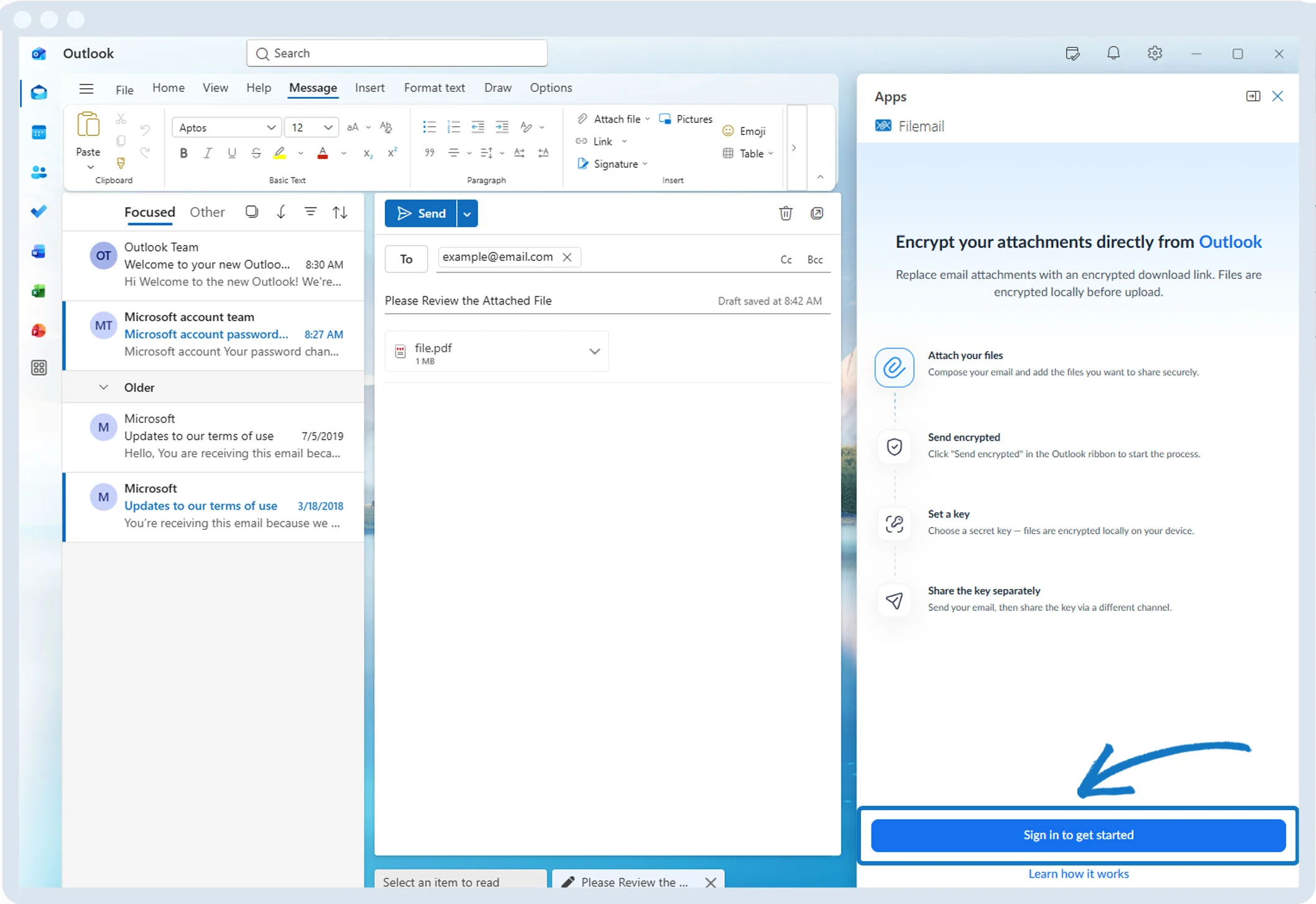Pin the Apps pane icon
The height and width of the screenshot is (904, 1316).
click(x=1253, y=96)
